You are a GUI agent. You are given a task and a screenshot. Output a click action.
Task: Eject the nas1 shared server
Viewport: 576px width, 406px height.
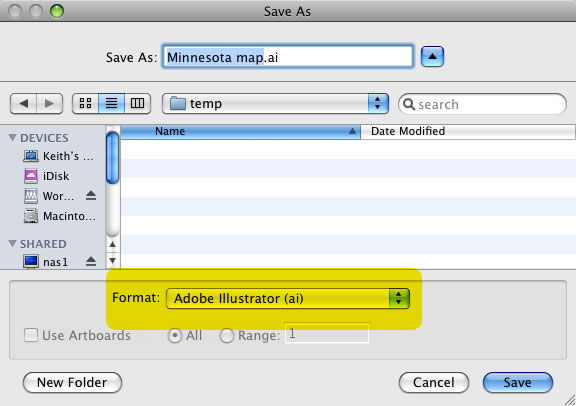91,261
